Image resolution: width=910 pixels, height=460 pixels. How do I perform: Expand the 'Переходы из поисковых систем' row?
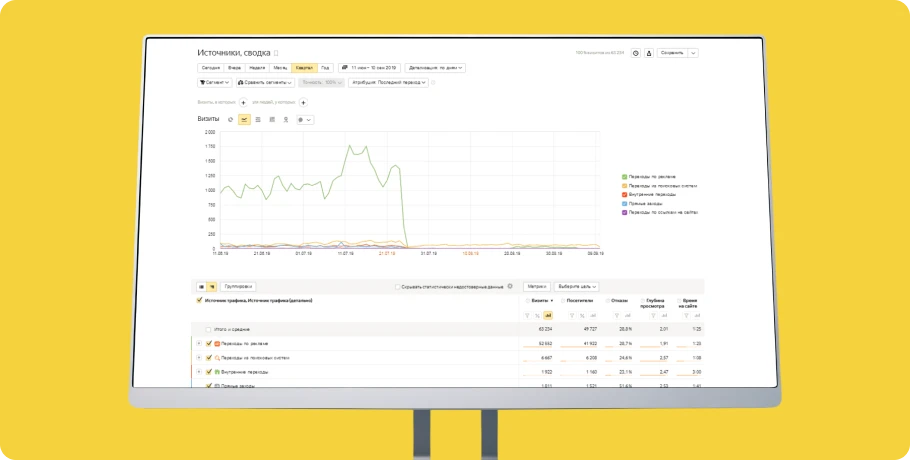199,357
